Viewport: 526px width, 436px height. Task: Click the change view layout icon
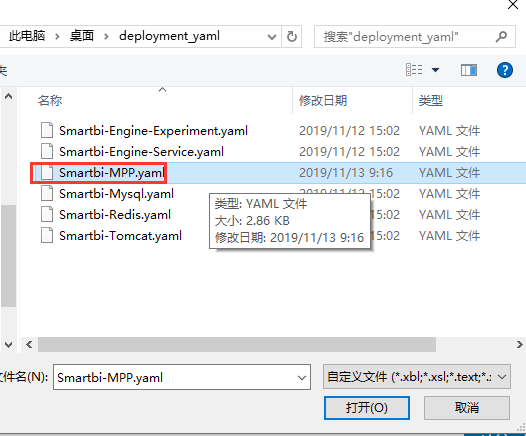pyautogui.click(x=414, y=70)
